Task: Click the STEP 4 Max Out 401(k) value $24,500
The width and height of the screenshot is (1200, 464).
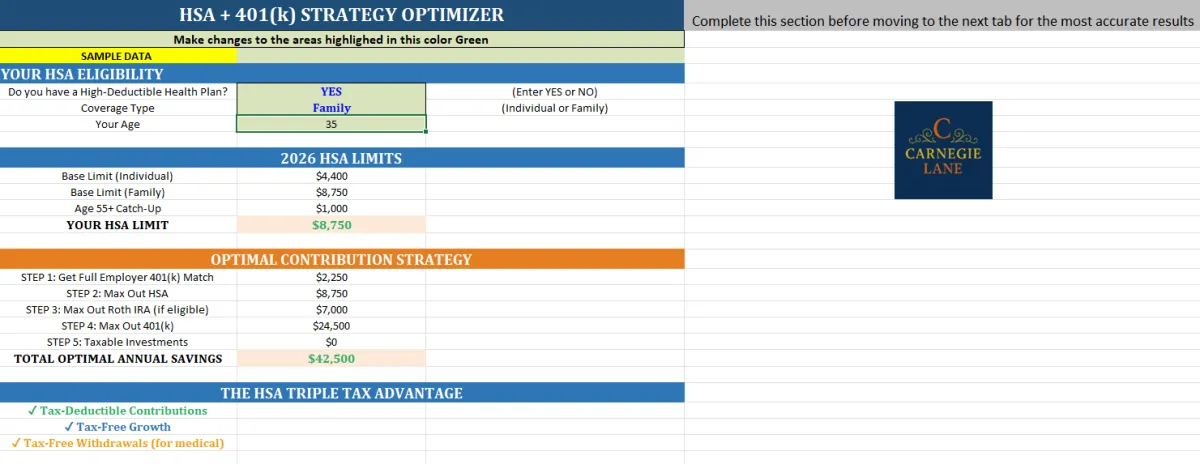Action: (x=331, y=326)
